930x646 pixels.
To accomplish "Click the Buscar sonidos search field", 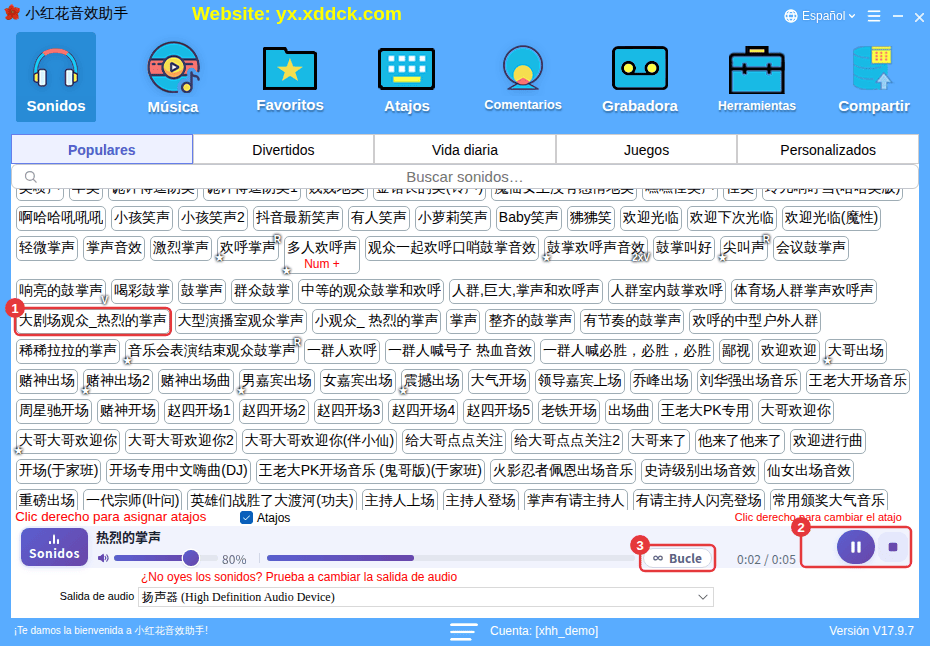I will (x=465, y=177).
